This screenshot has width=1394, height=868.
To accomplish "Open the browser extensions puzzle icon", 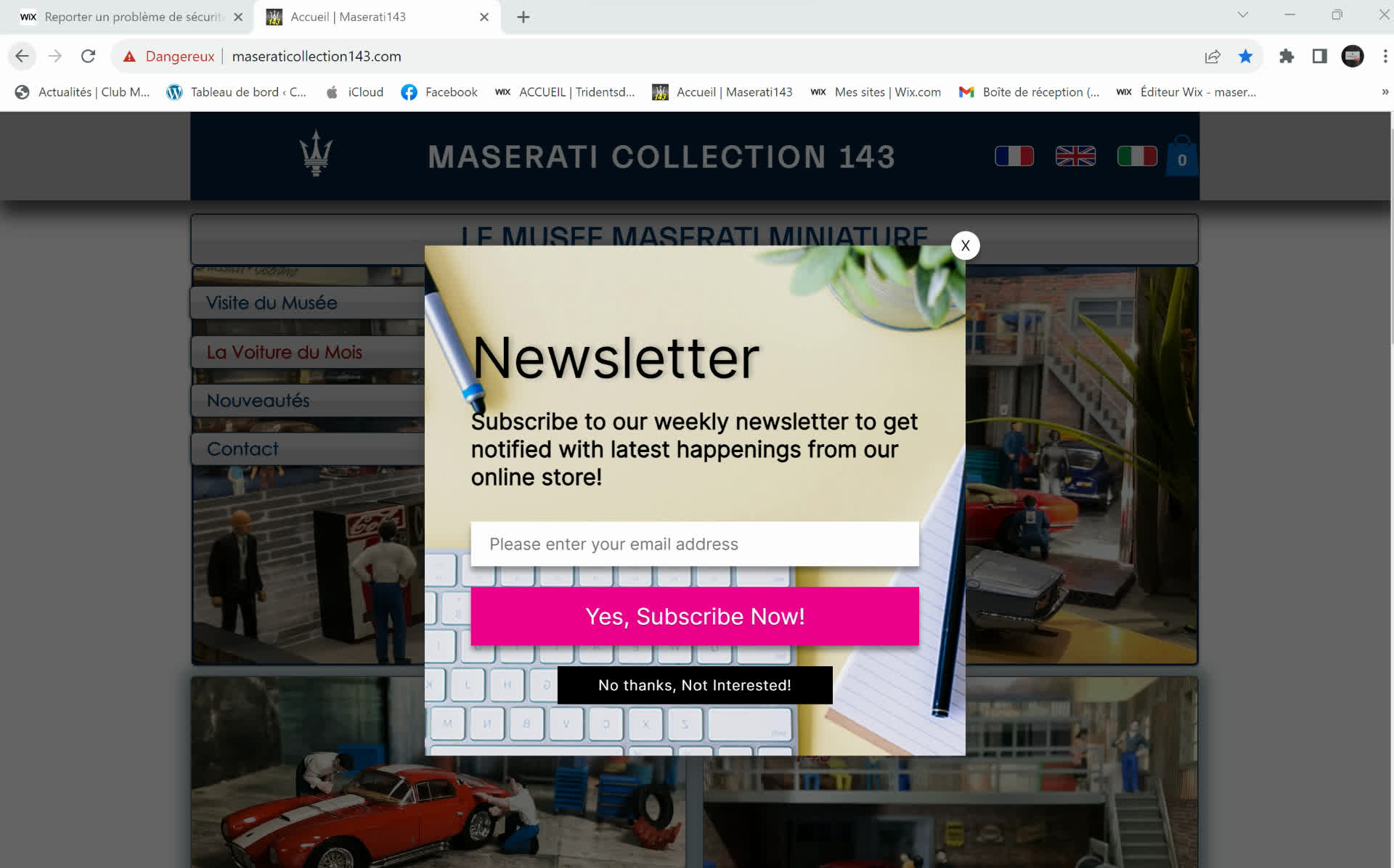I will point(1286,57).
